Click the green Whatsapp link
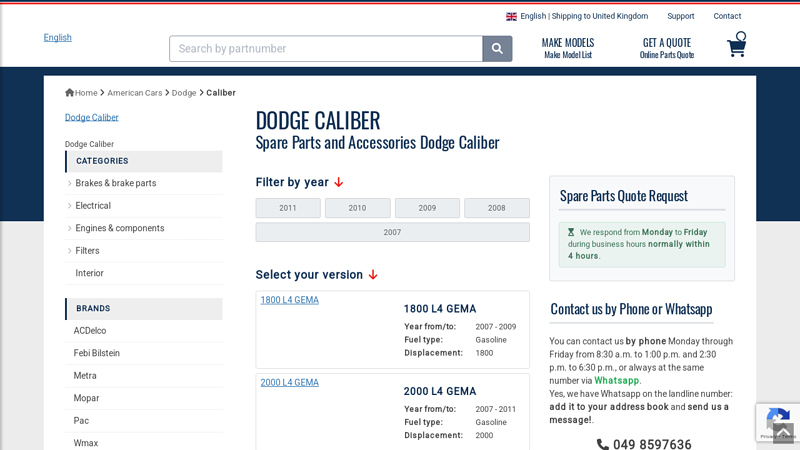 pos(616,381)
